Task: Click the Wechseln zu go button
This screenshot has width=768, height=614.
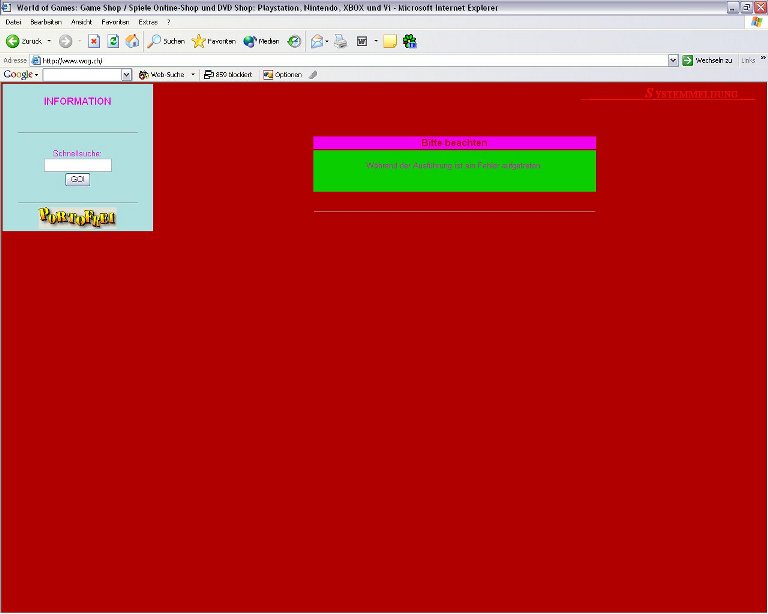Action: 707,60
